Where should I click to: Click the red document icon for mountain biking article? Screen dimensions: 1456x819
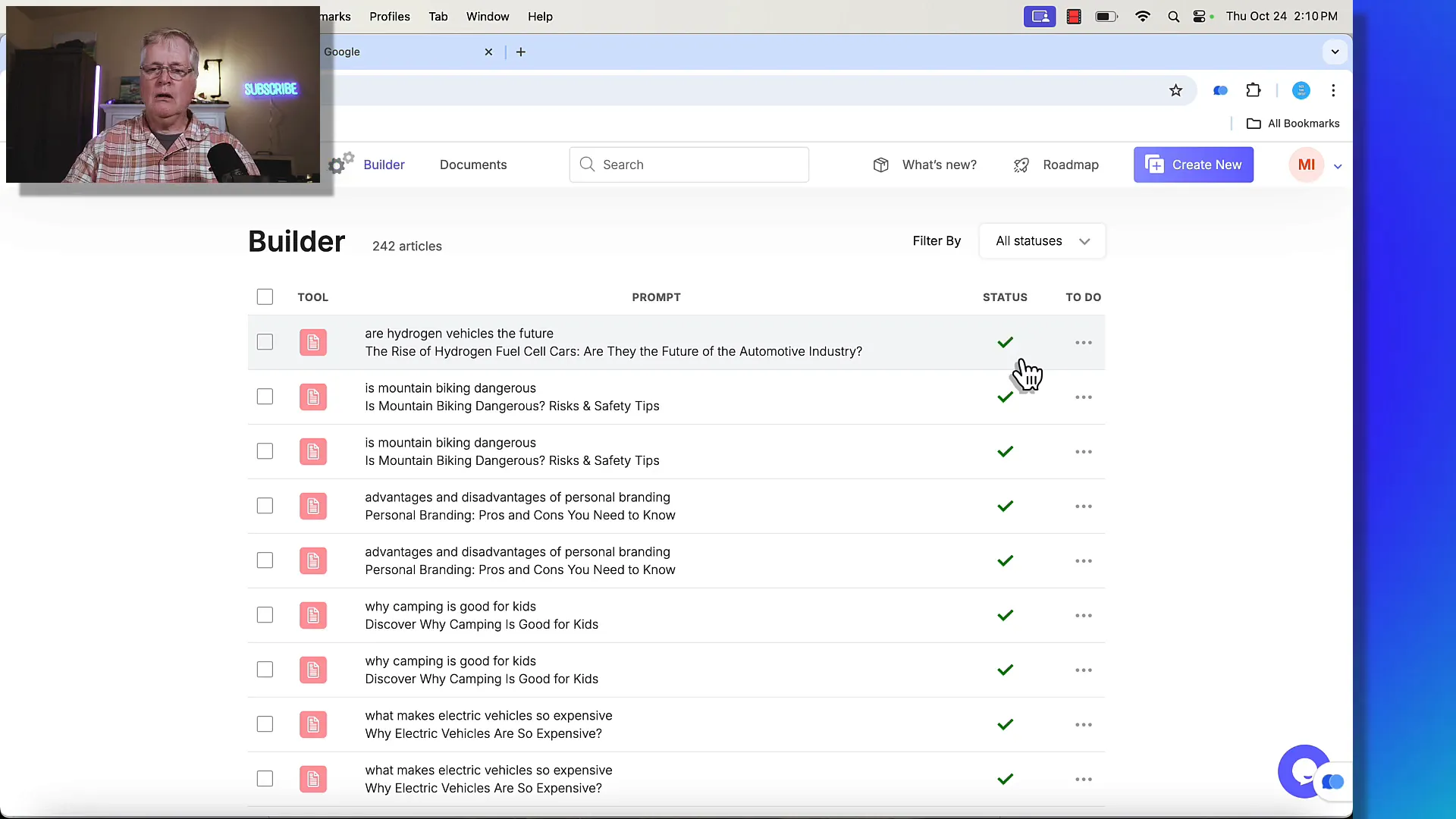point(313,397)
